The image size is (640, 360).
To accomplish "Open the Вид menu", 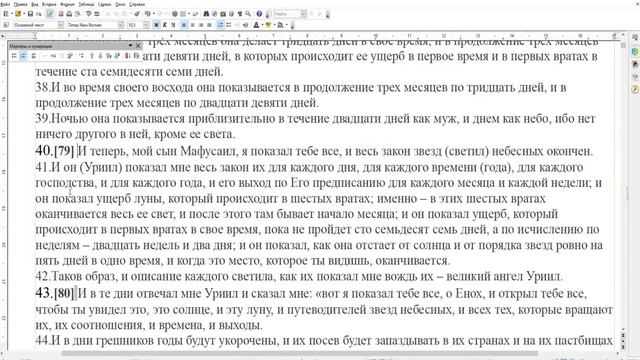I will pyautogui.click(x=35, y=4).
